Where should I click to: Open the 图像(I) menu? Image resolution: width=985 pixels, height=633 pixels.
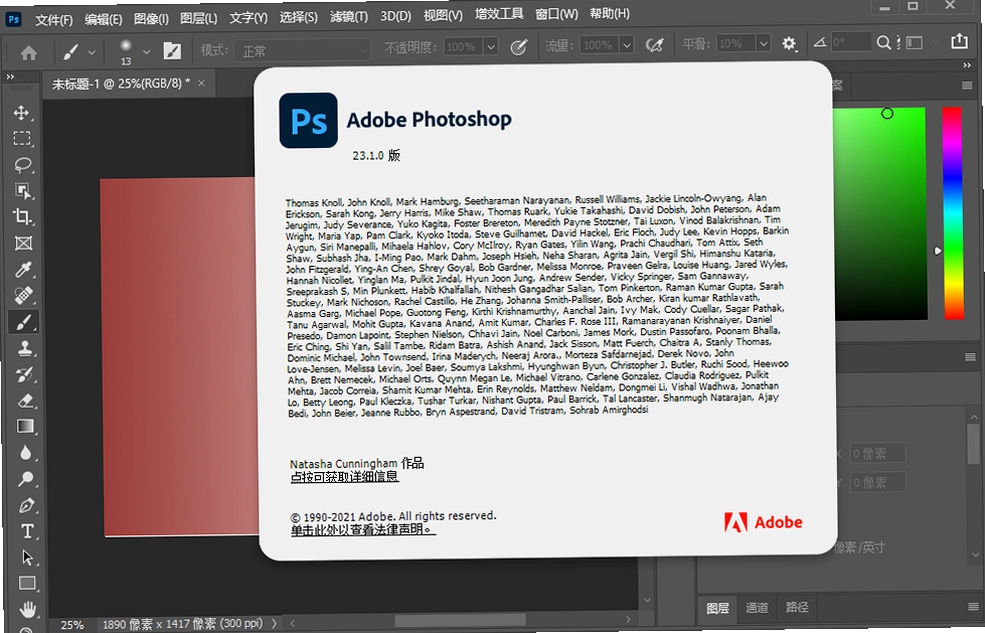click(x=151, y=19)
